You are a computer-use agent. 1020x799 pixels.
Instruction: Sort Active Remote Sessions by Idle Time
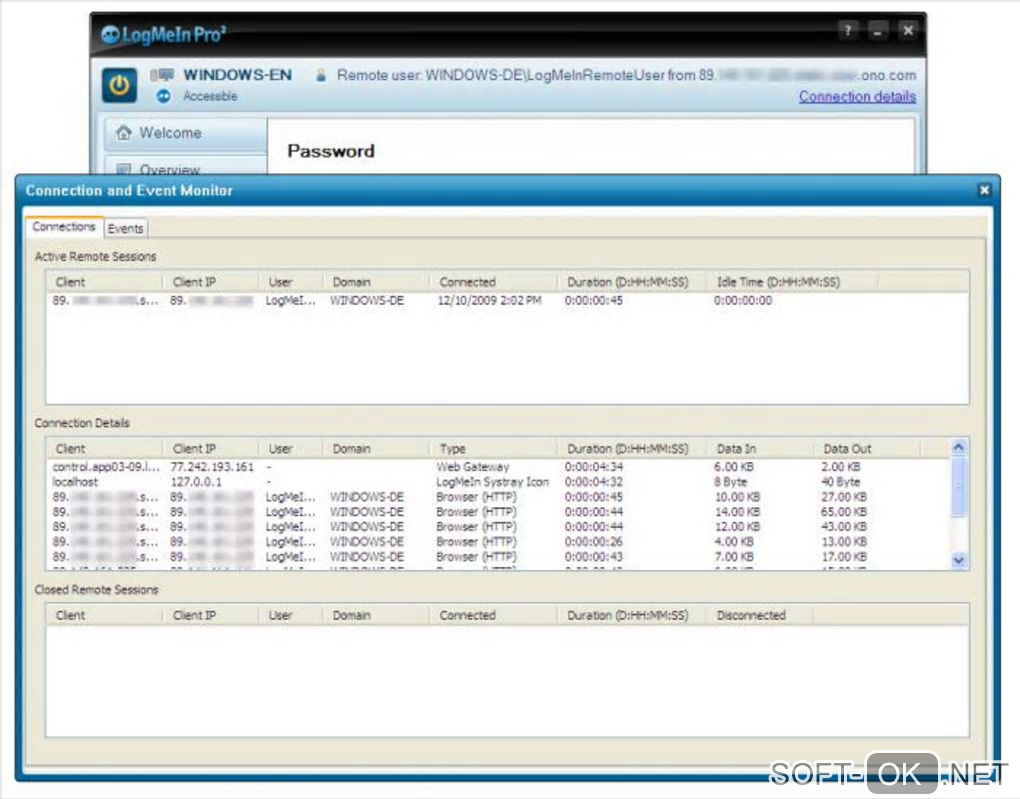pyautogui.click(x=792, y=282)
